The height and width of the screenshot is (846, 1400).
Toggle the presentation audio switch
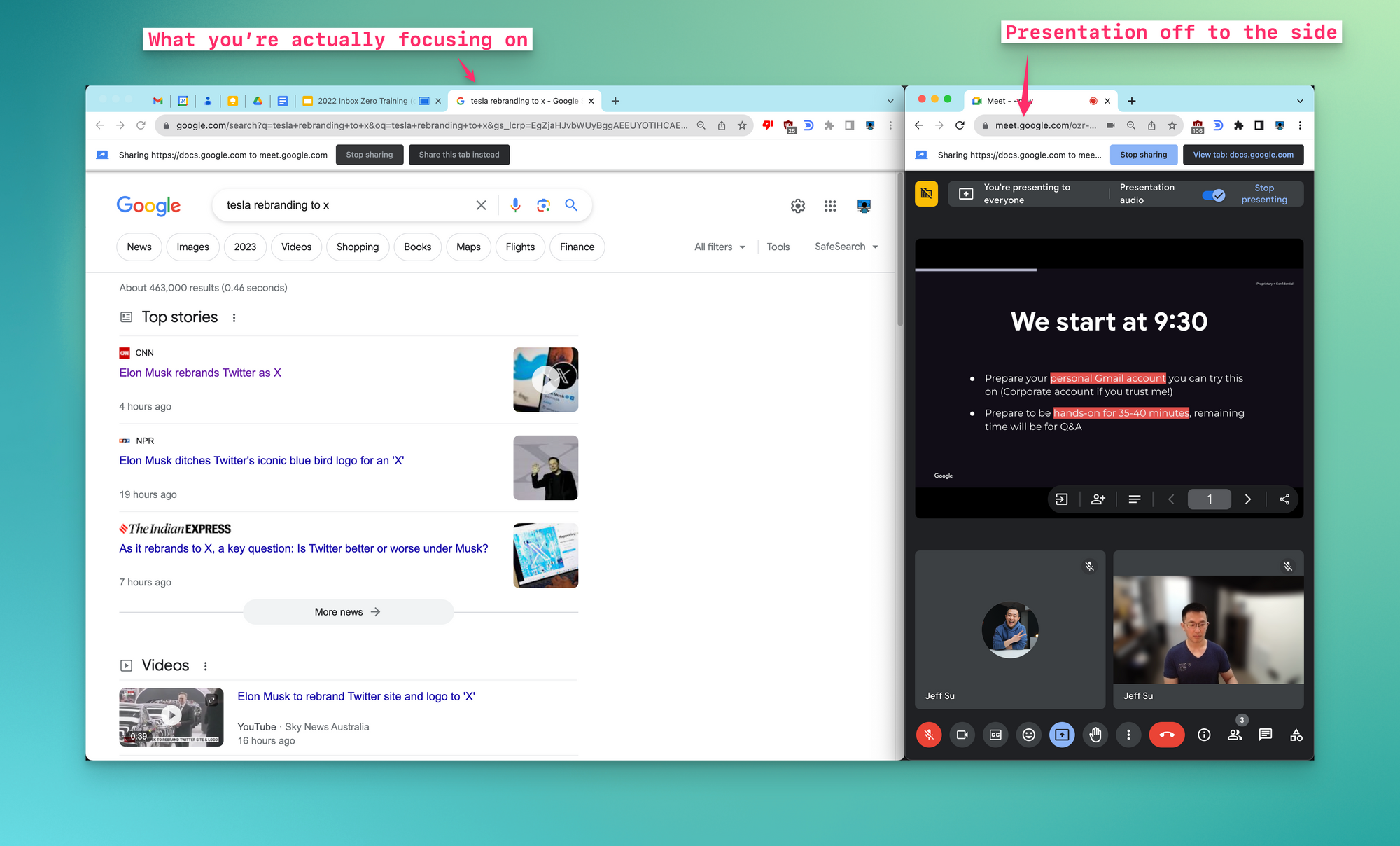point(1213,195)
